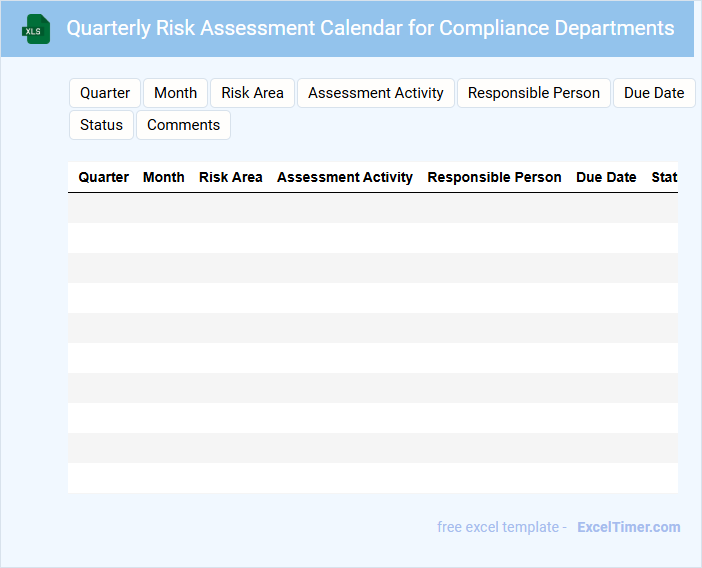Open the Comments tag
This screenshot has width=702, height=568.
(x=184, y=125)
